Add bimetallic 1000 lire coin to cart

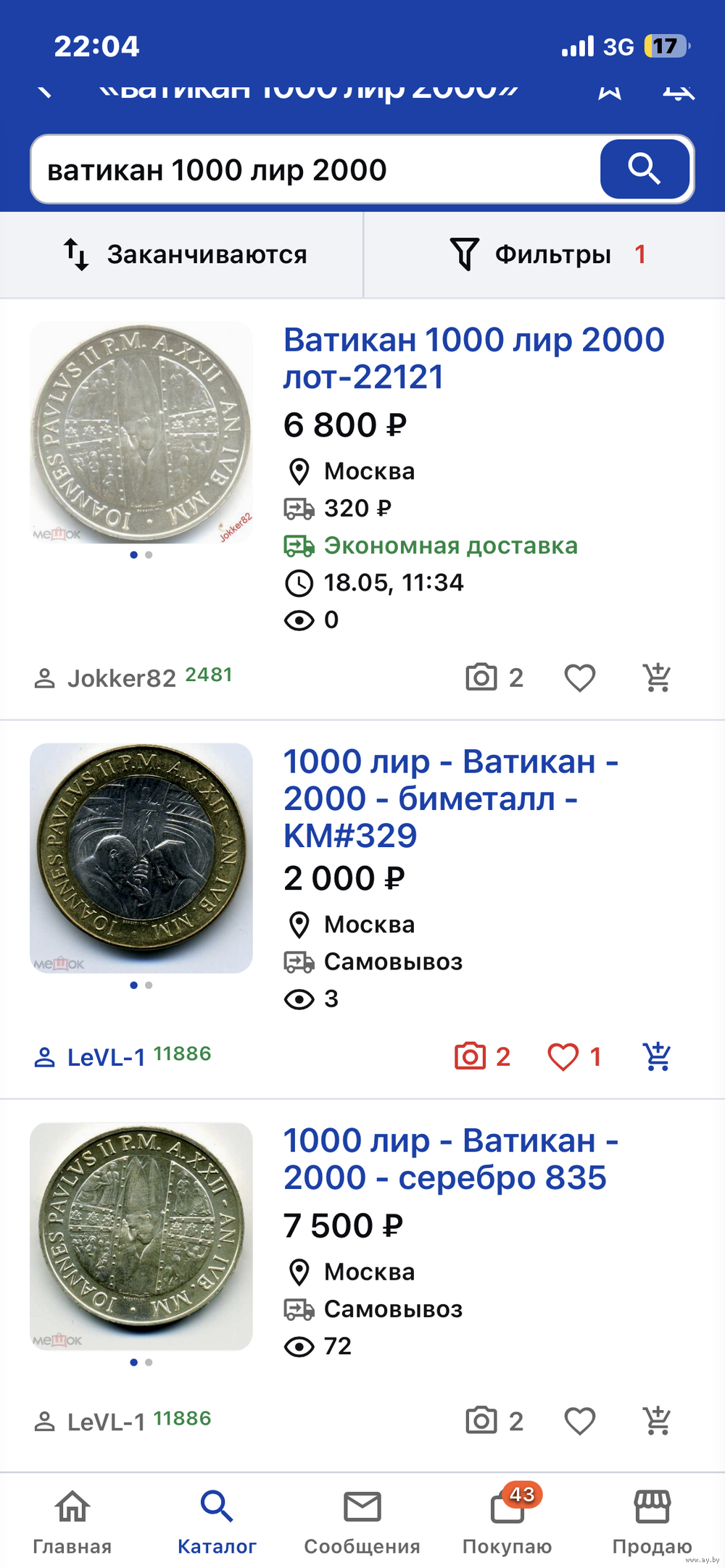(x=657, y=1057)
